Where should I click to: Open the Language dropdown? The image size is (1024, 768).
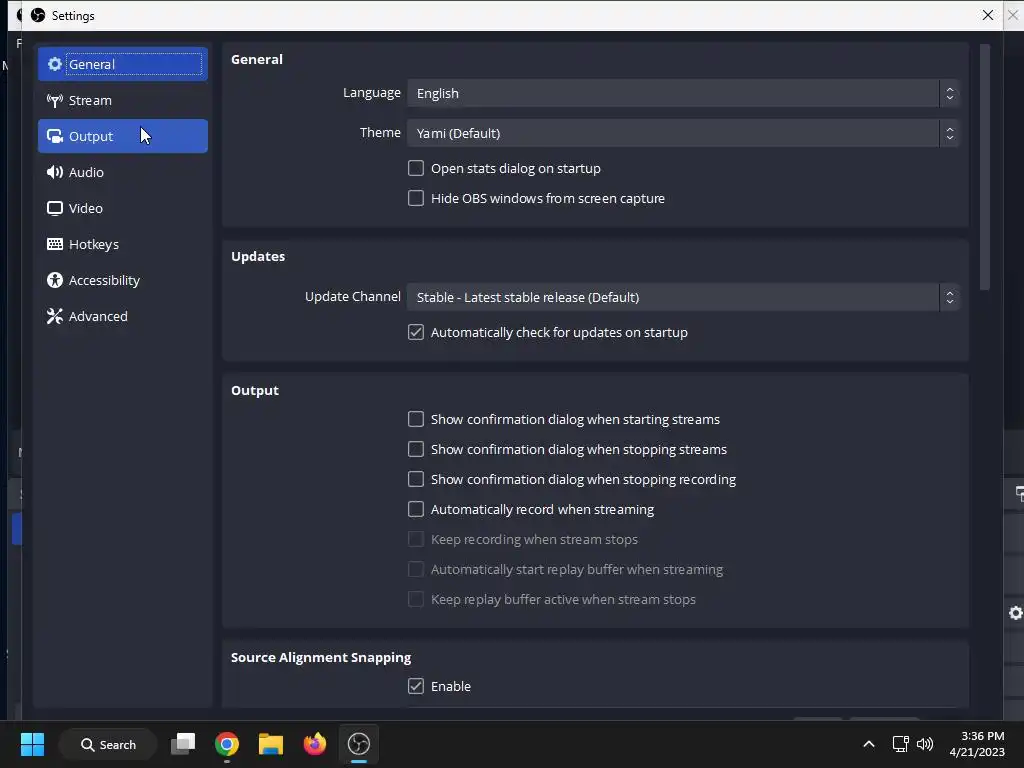tap(683, 93)
